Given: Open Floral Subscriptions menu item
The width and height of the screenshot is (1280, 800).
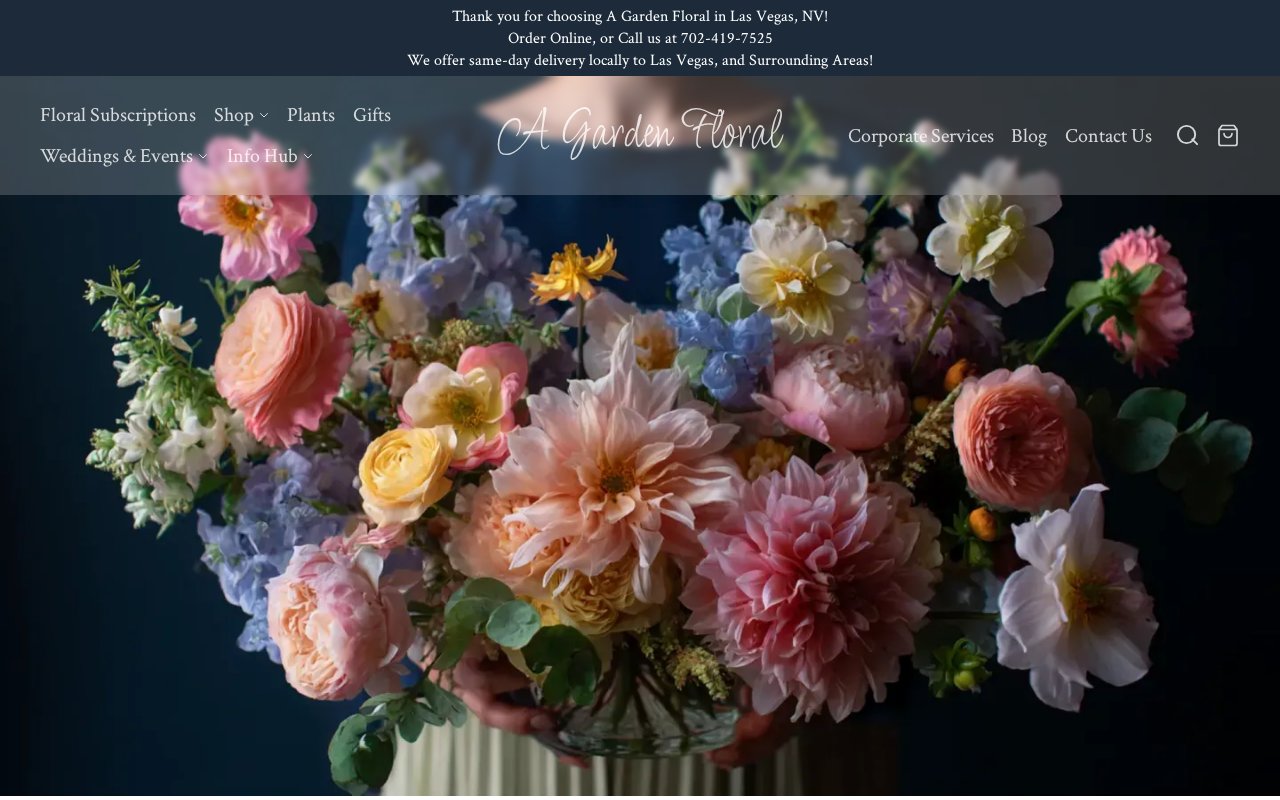Looking at the screenshot, I should click(118, 115).
